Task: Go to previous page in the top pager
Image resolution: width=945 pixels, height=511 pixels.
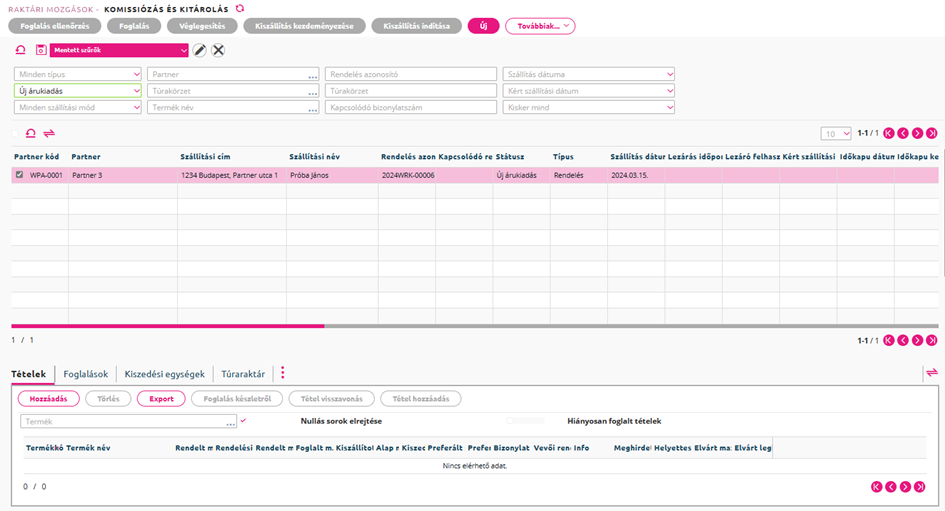Action: pos(903,133)
